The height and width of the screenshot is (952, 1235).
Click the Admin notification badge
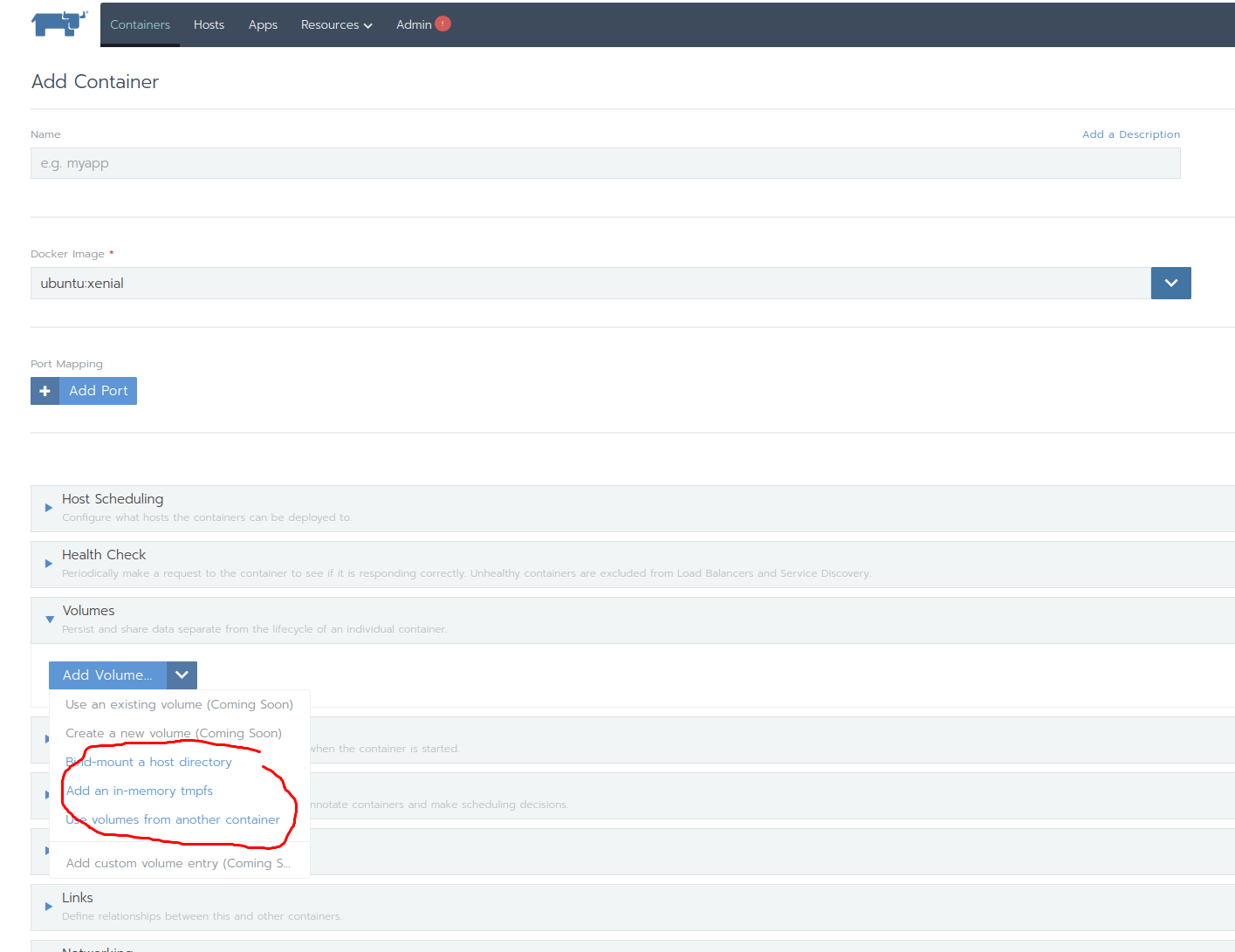[x=443, y=24]
